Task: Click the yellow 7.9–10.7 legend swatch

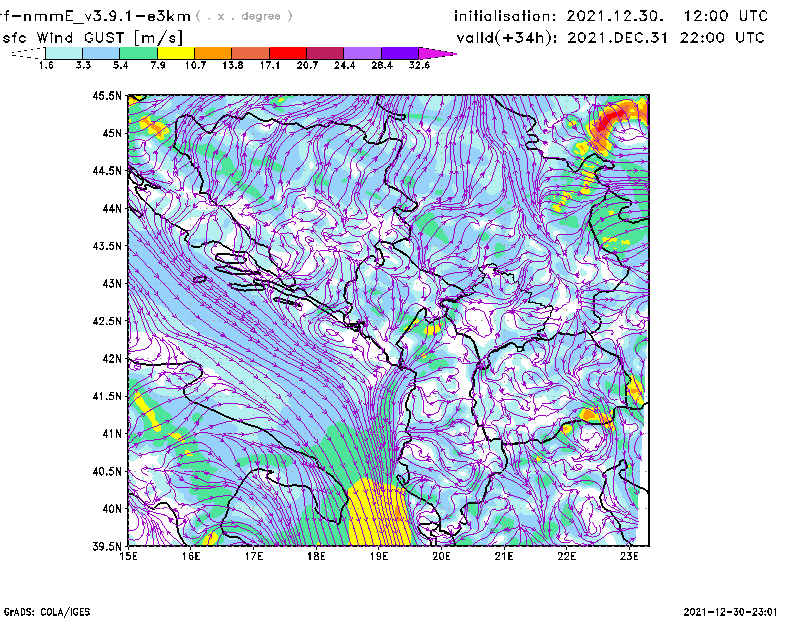Action: 176,53
